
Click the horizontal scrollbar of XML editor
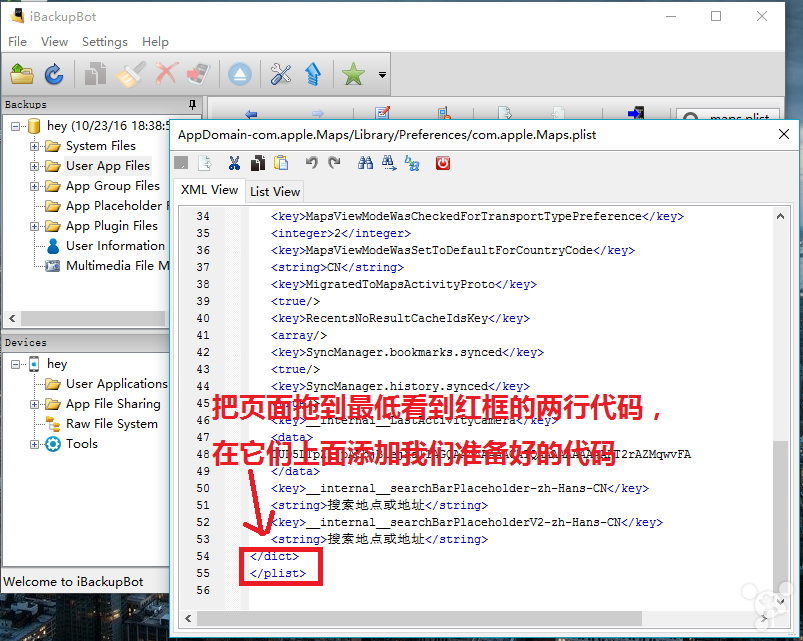pos(419,618)
